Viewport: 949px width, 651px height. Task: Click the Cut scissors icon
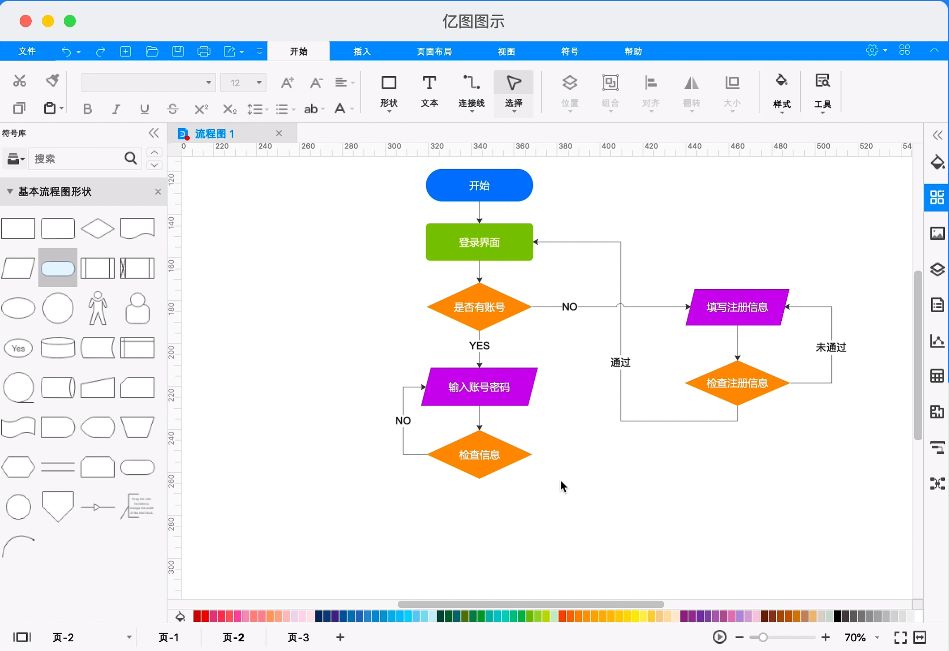(x=19, y=81)
